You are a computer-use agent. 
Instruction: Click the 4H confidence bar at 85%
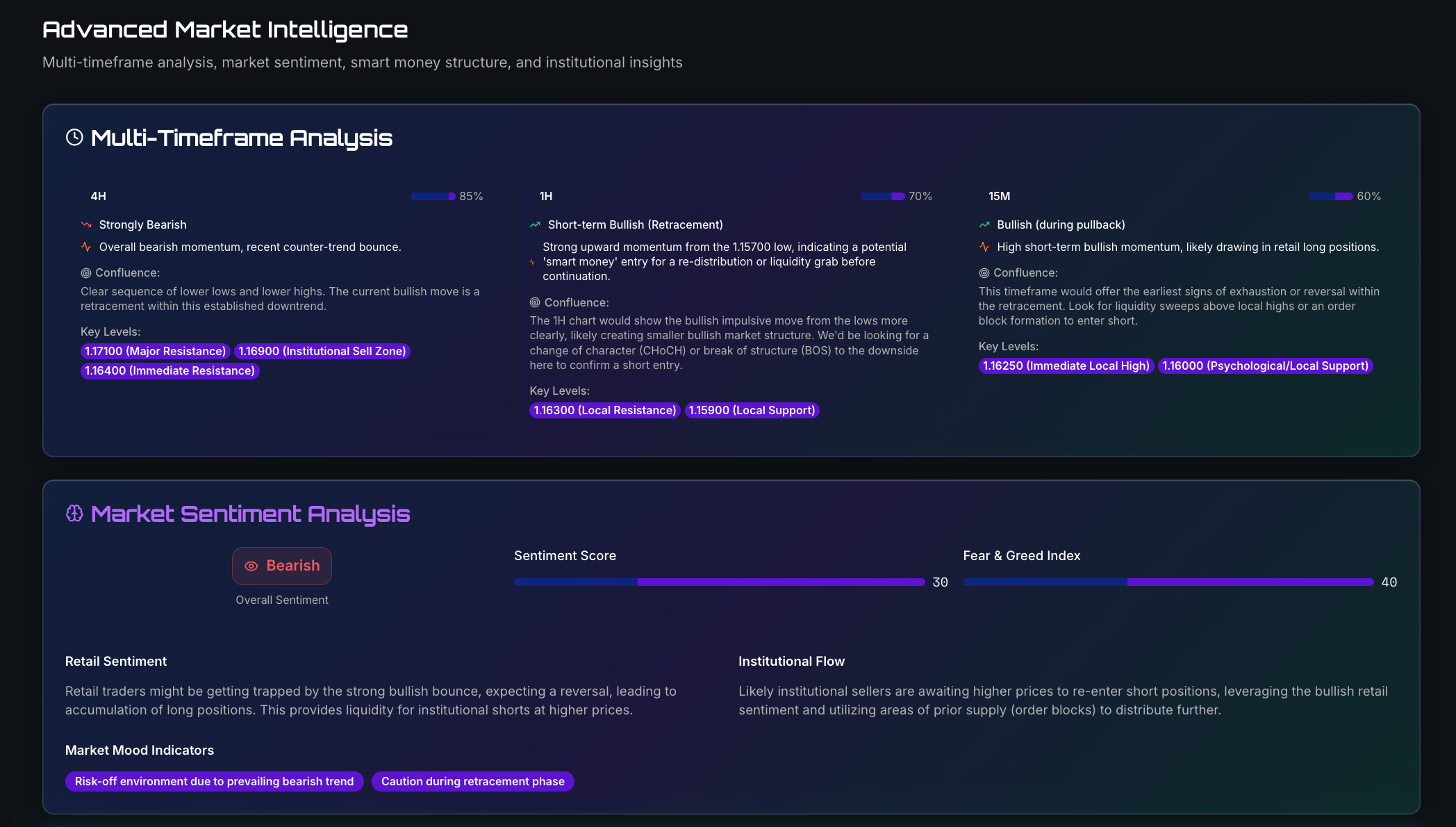point(433,196)
